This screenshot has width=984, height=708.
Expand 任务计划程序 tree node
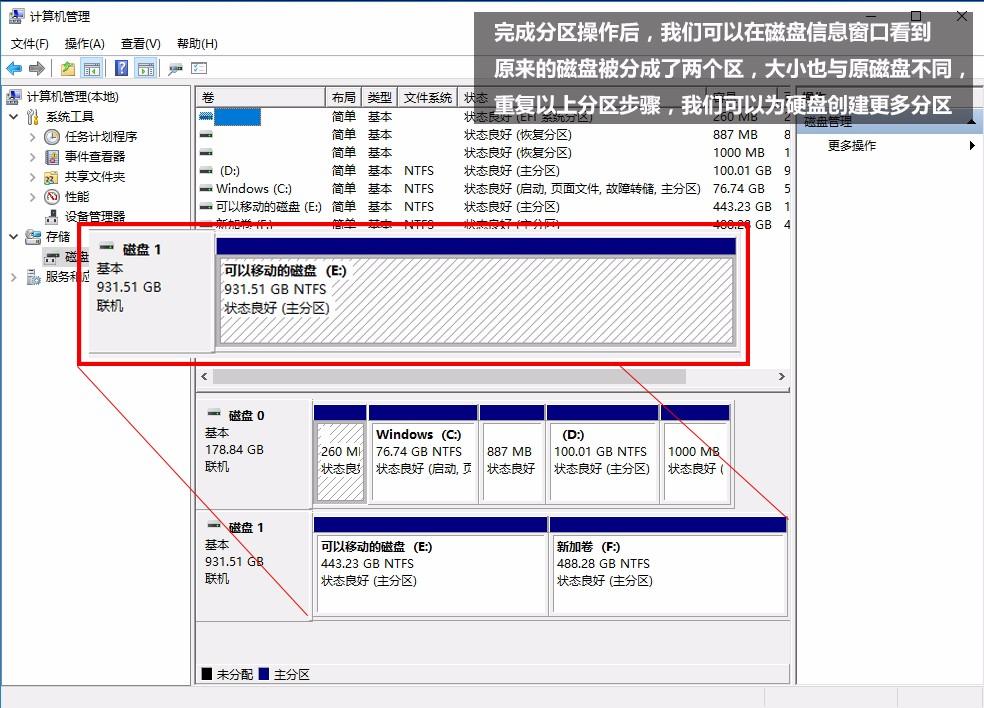point(33,137)
